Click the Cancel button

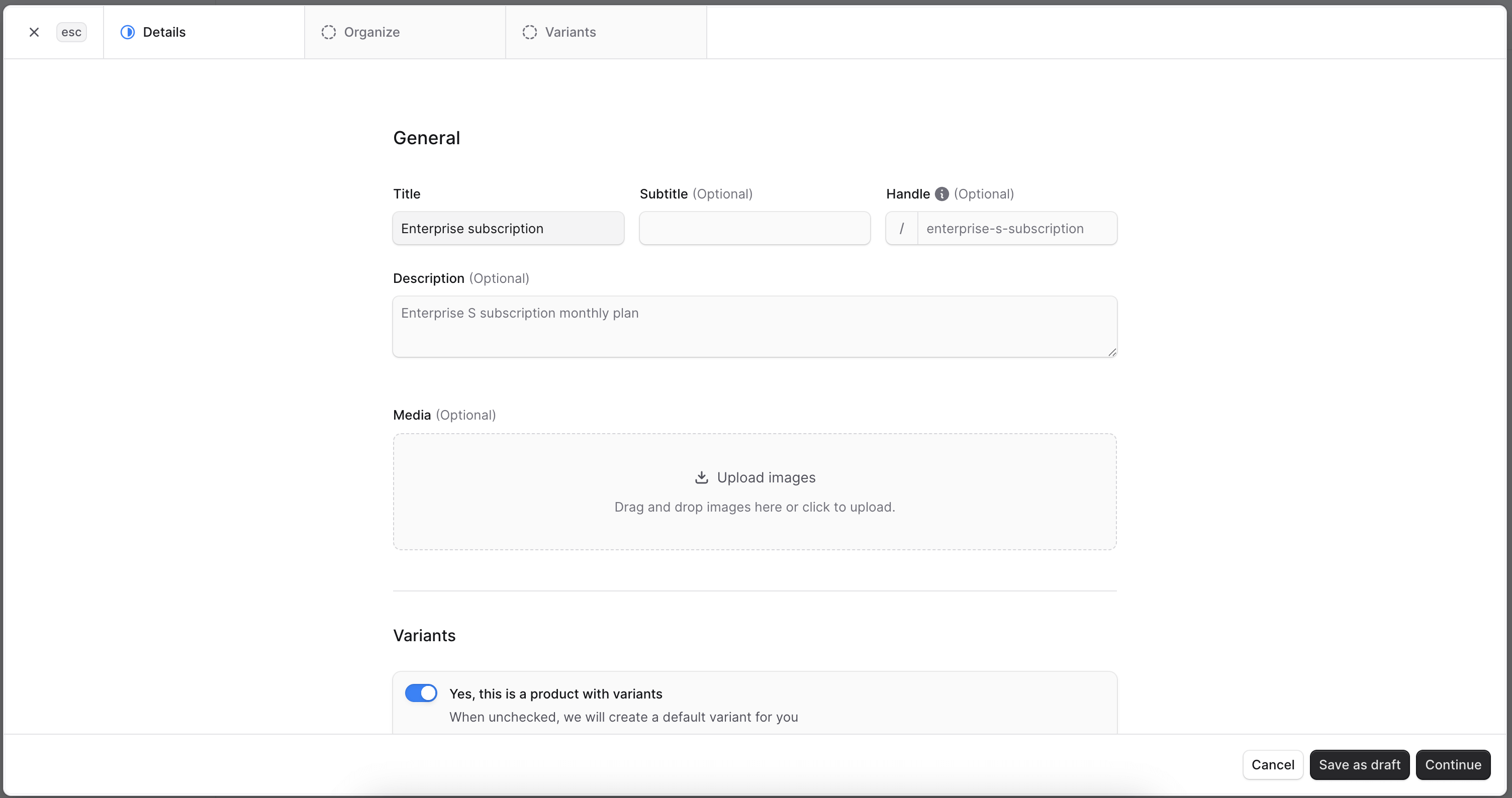(1273, 764)
